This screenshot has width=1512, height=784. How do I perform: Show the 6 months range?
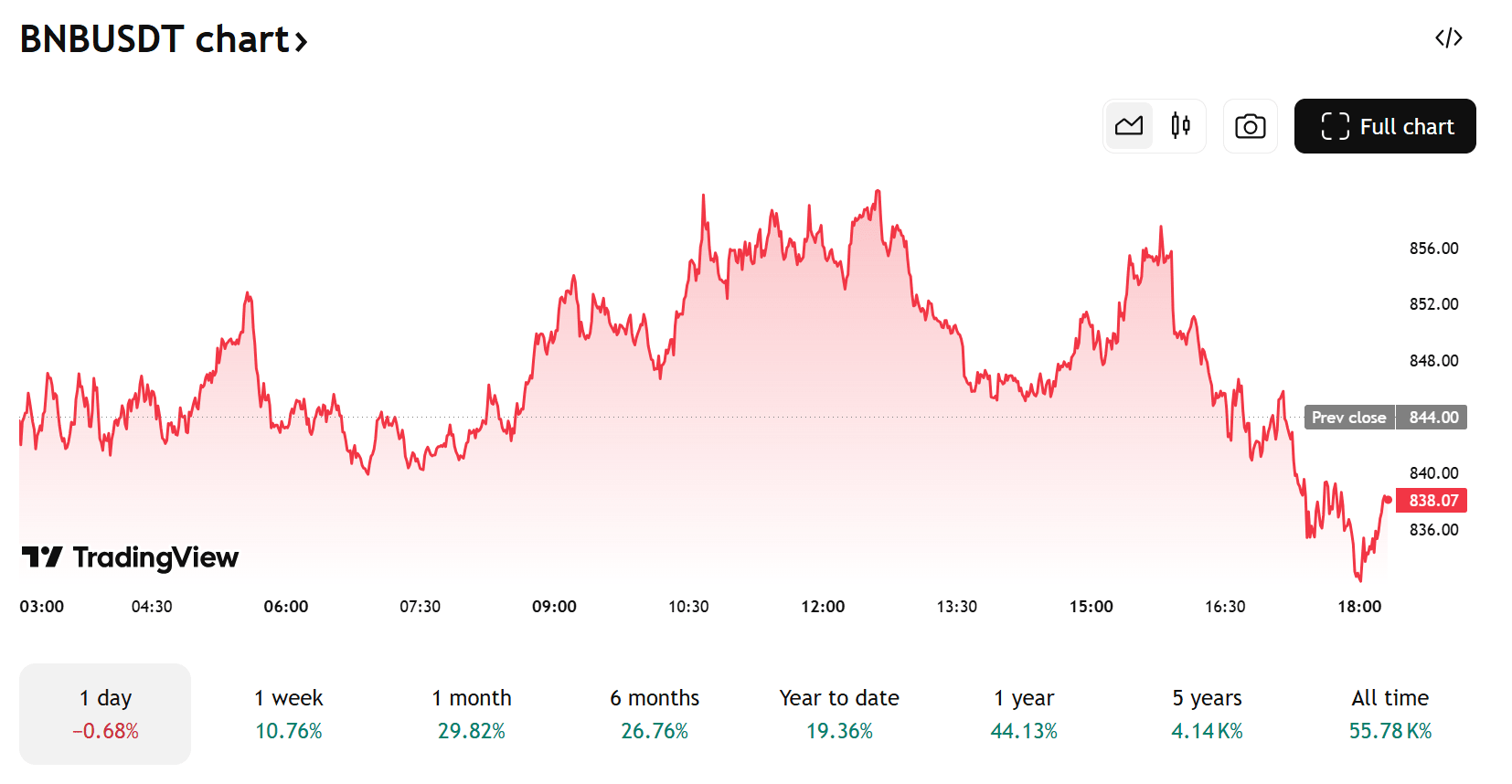tap(655, 714)
